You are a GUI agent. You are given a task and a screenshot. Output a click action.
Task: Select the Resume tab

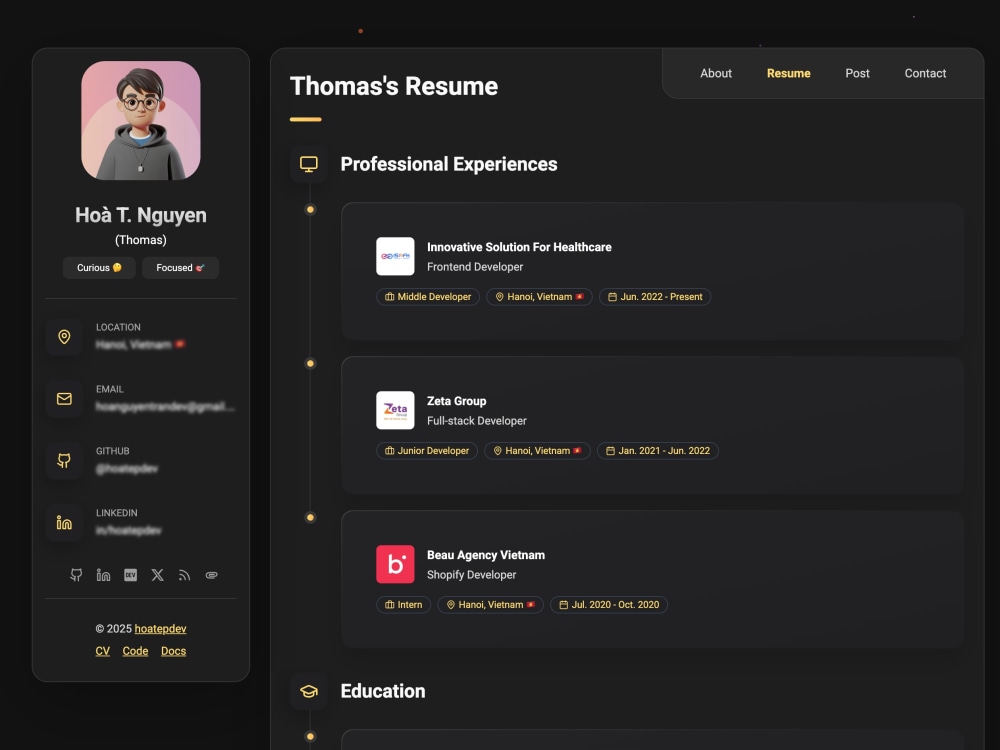tap(788, 73)
